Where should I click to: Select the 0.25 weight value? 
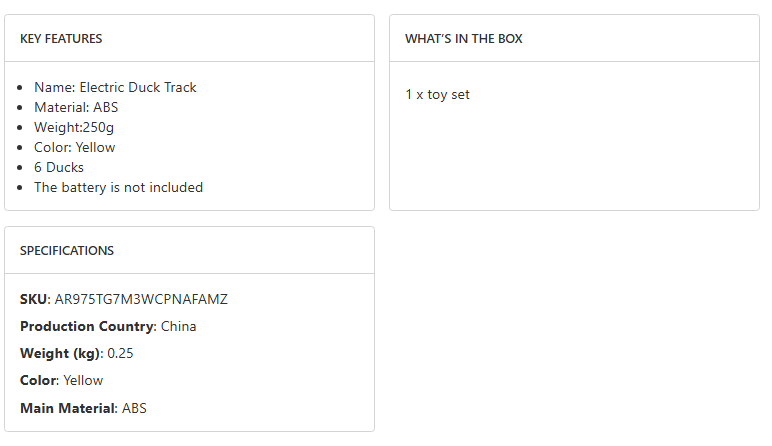click(x=120, y=353)
